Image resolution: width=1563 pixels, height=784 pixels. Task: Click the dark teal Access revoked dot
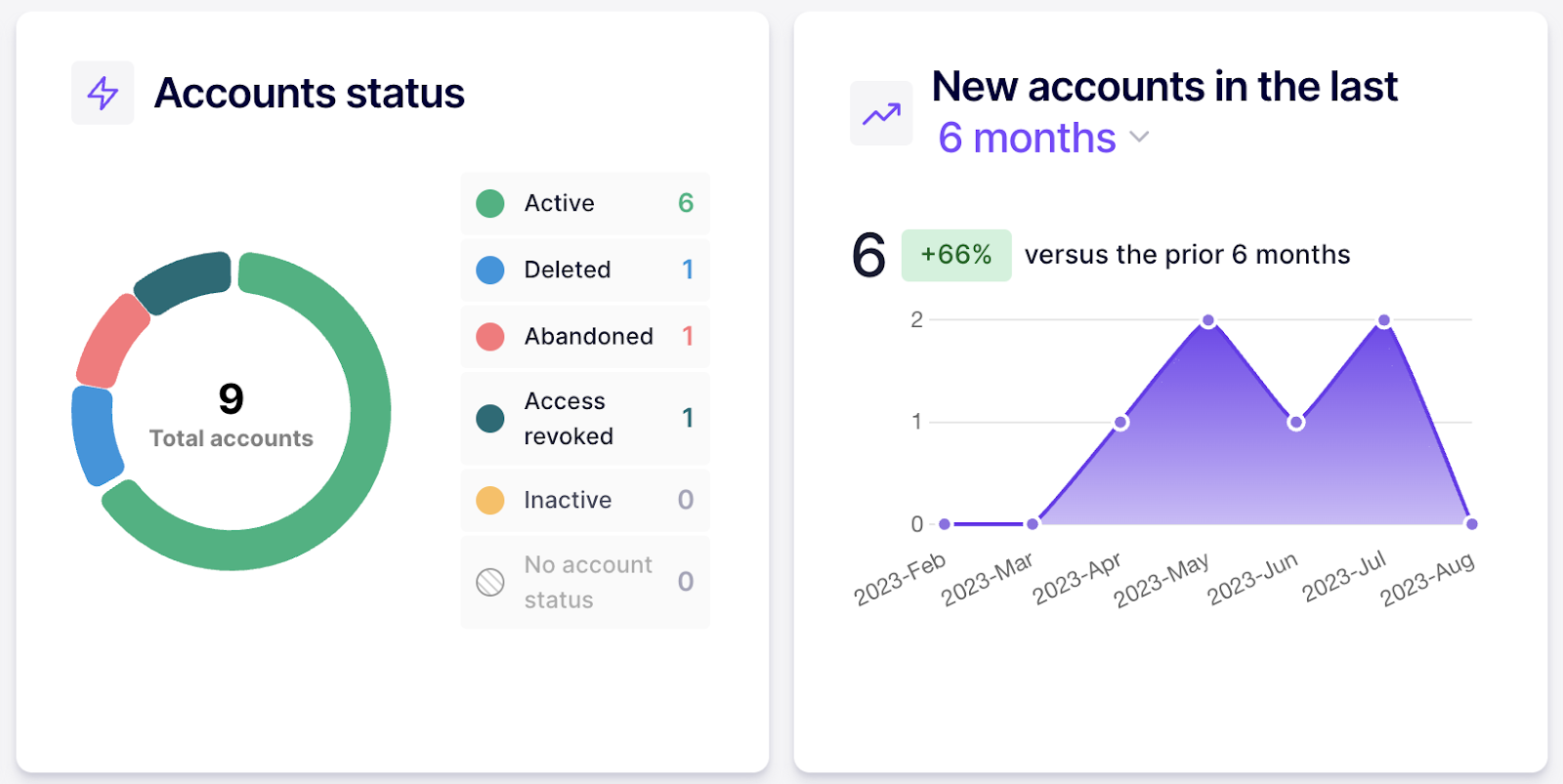(490, 418)
